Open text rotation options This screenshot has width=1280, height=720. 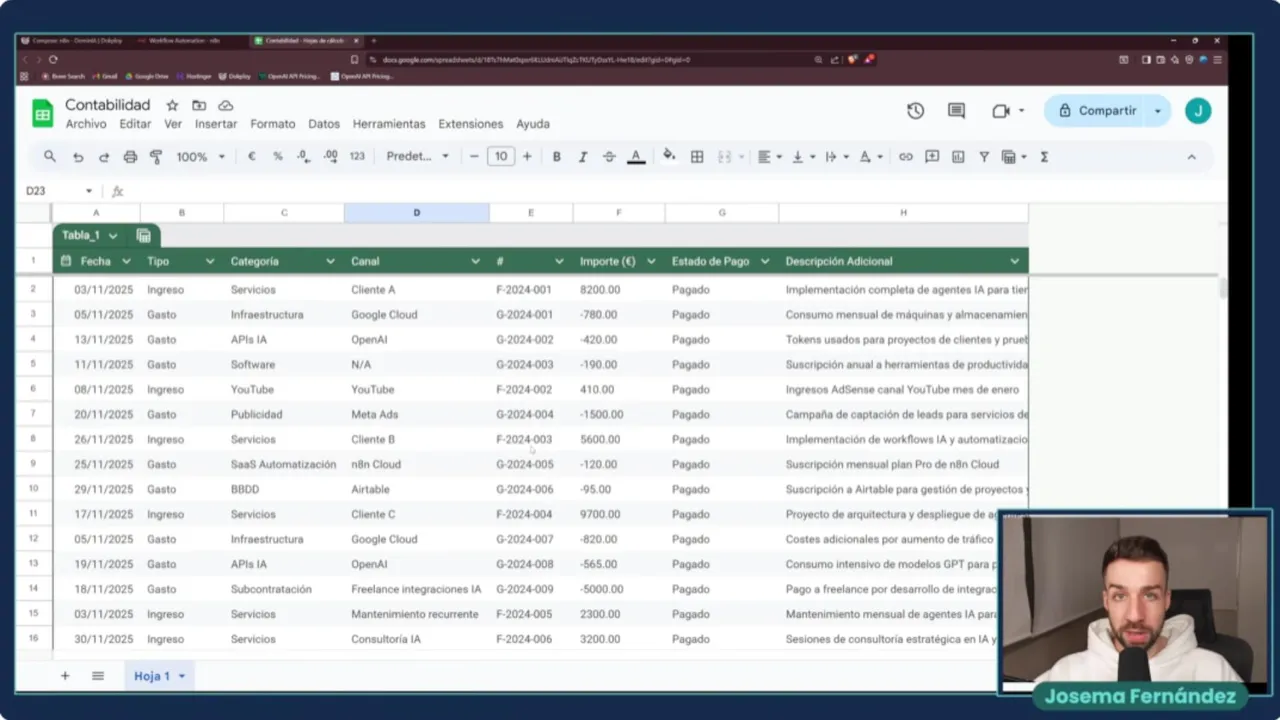tap(870, 157)
